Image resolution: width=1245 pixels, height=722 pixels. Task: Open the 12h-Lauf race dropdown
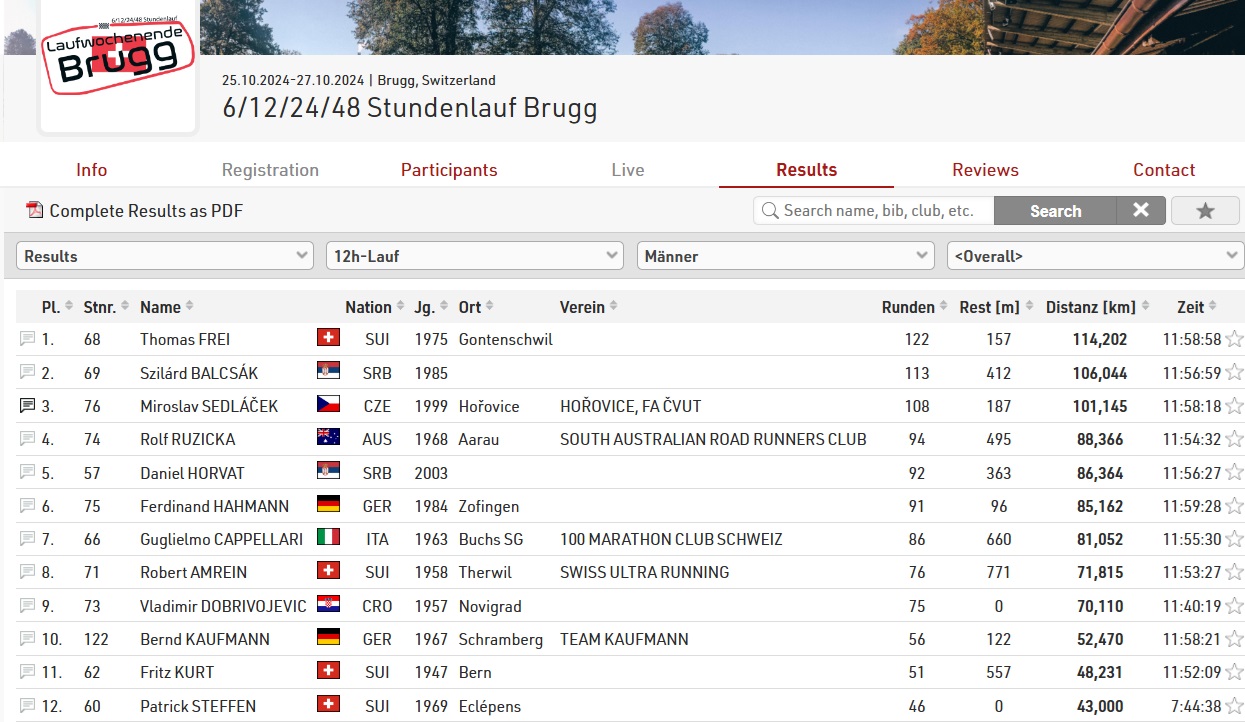click(475, 256)
